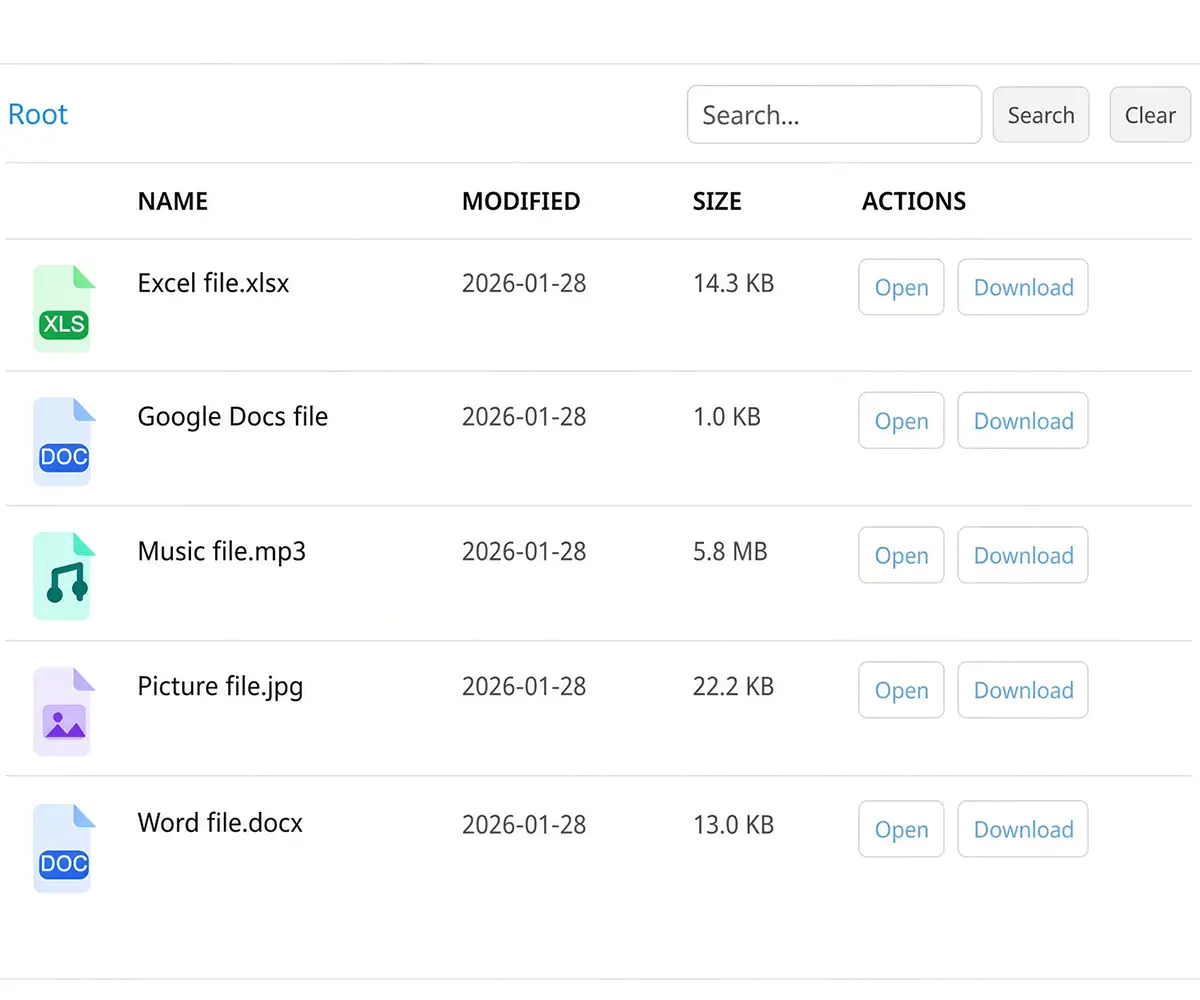This screenshot has width=1200, height=1000.
Task: Click the NAME column header
Action: 173,201
